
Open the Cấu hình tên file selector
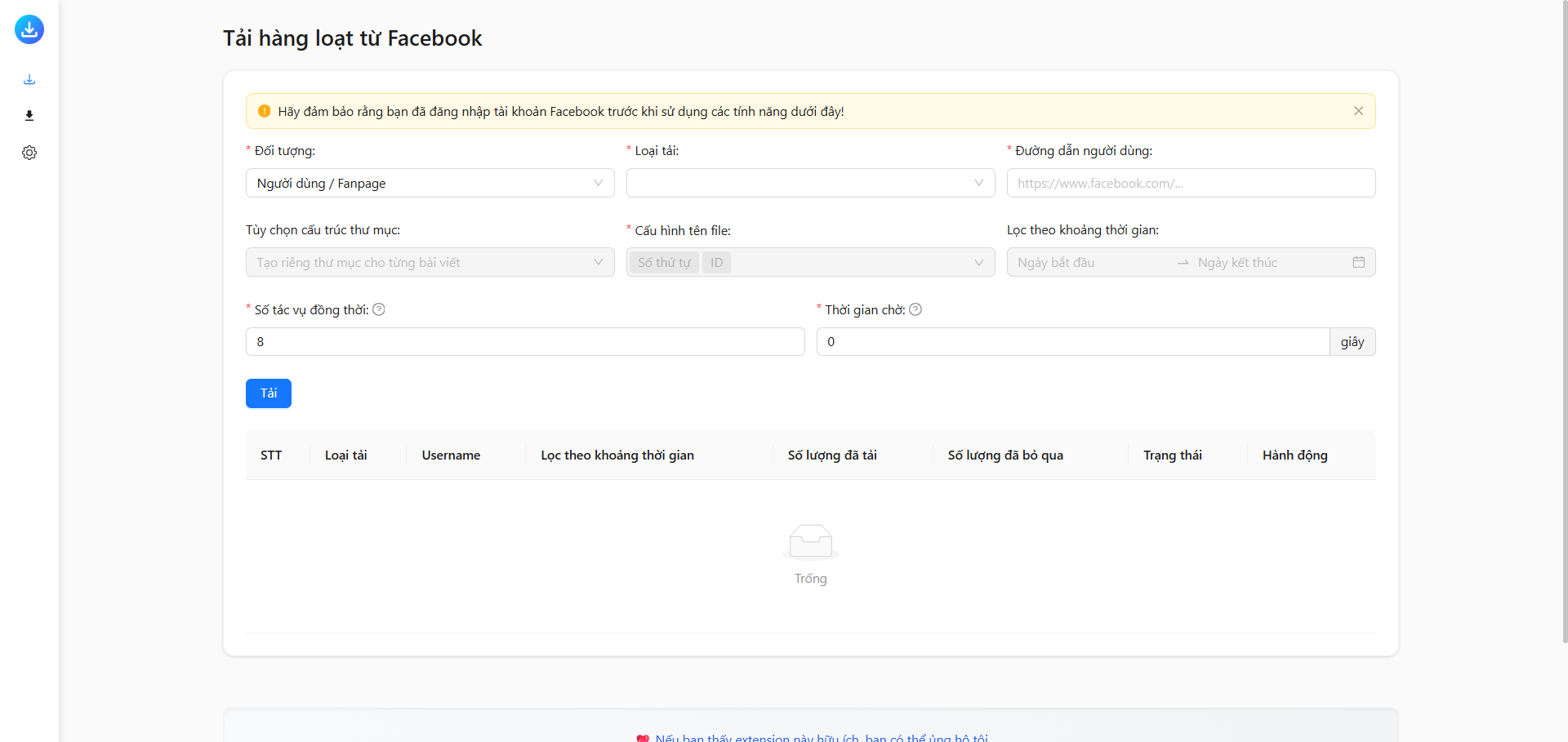(x=810, y=262)
